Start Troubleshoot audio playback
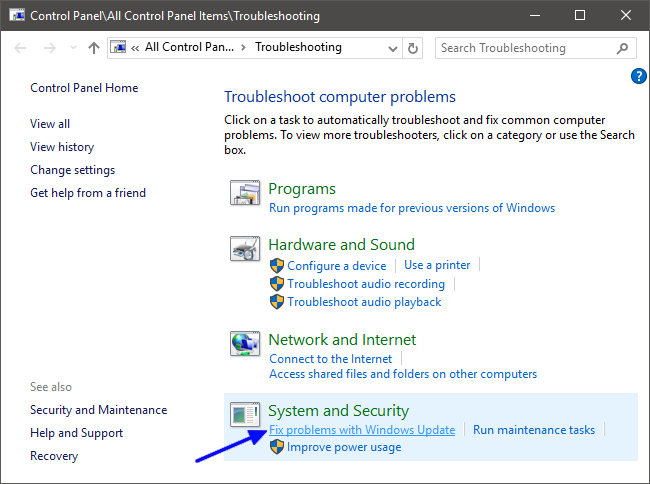The height and width of the screenshot is (484, 650). (364, 302)
